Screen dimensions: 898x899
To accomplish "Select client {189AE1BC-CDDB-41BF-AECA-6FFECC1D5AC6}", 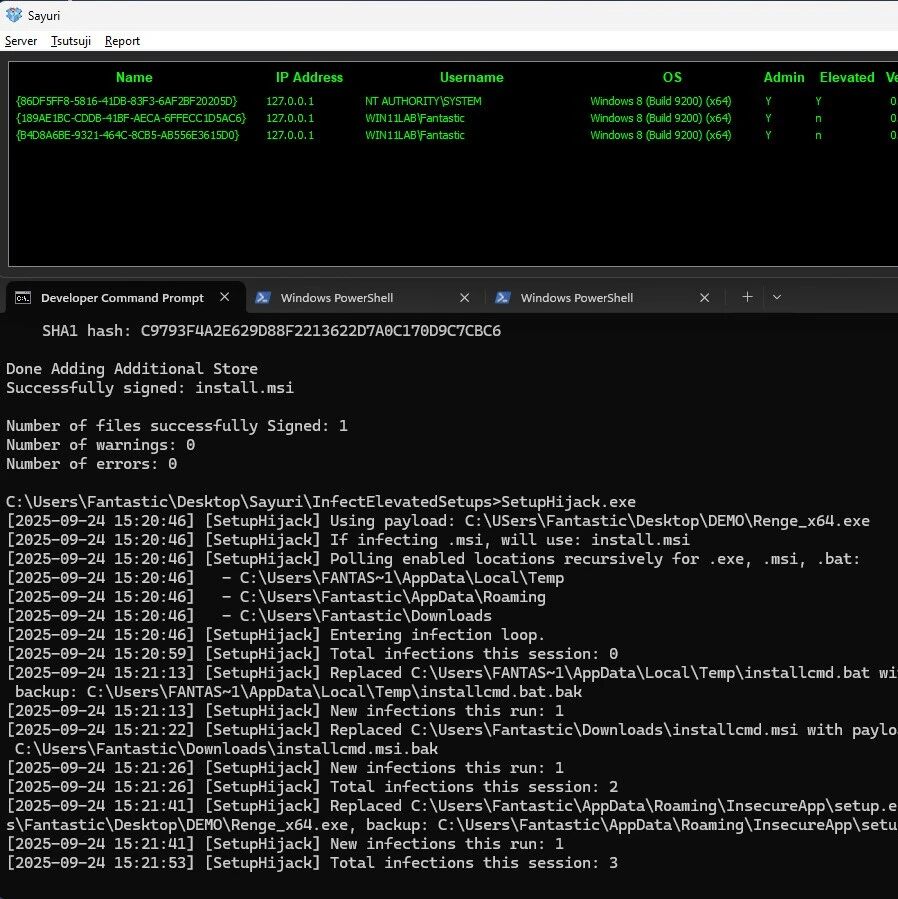I will pyautogui.click(x=131, y=118).
